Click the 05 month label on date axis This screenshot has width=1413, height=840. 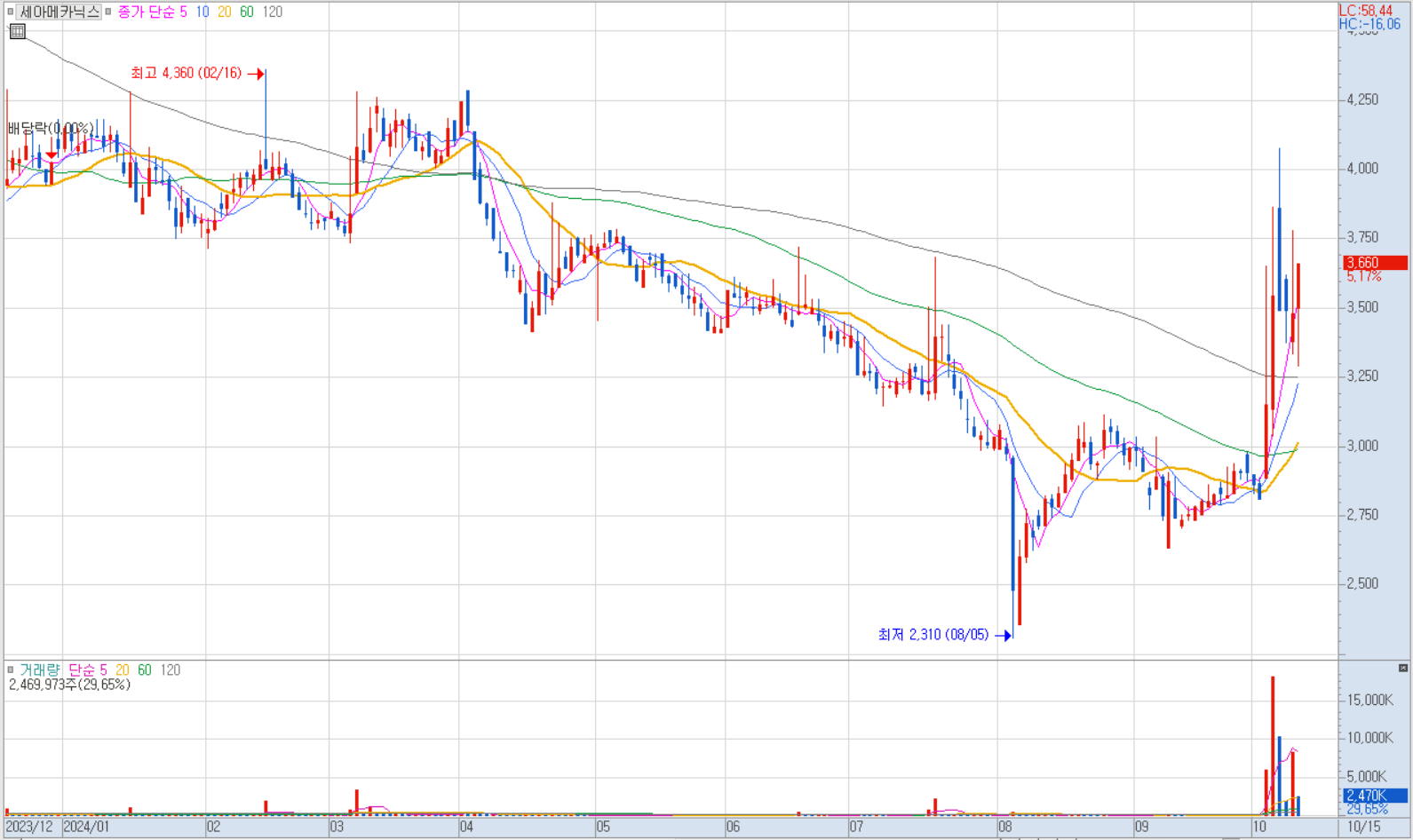(x=603, y=828)
